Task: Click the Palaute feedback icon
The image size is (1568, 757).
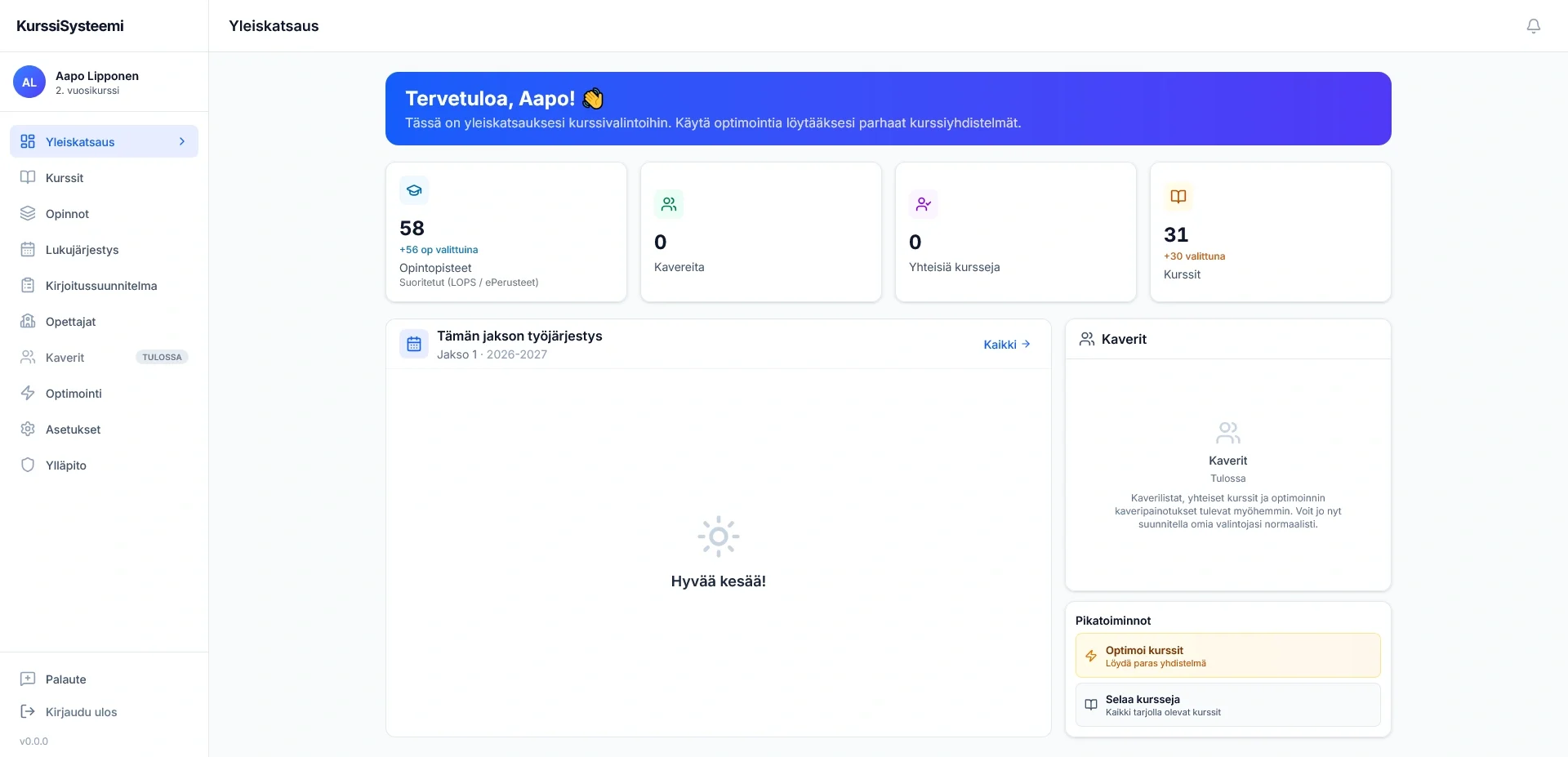Action: tap(28, 679)
